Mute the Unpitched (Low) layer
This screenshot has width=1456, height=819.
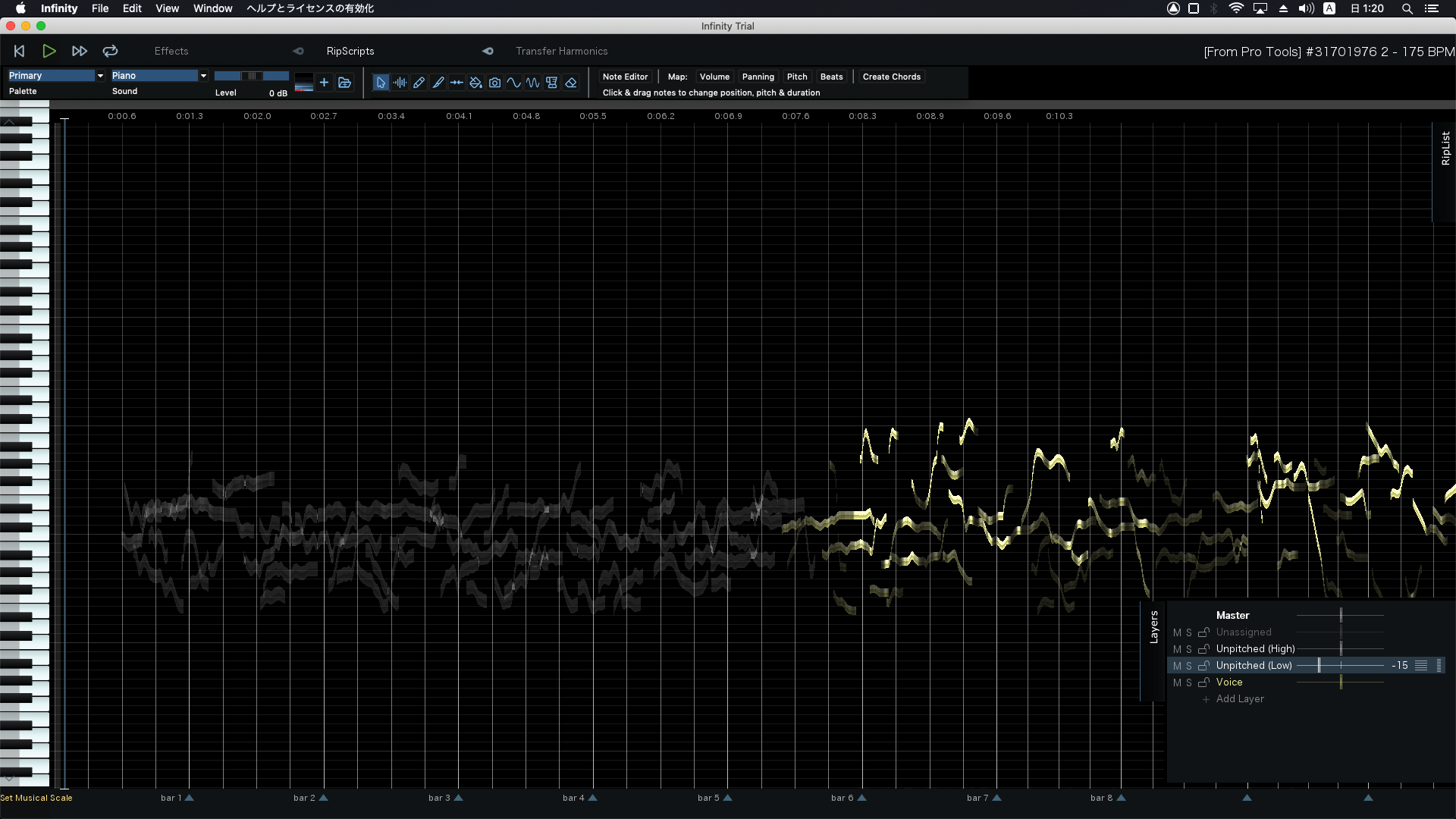(x=1177, y=666)
